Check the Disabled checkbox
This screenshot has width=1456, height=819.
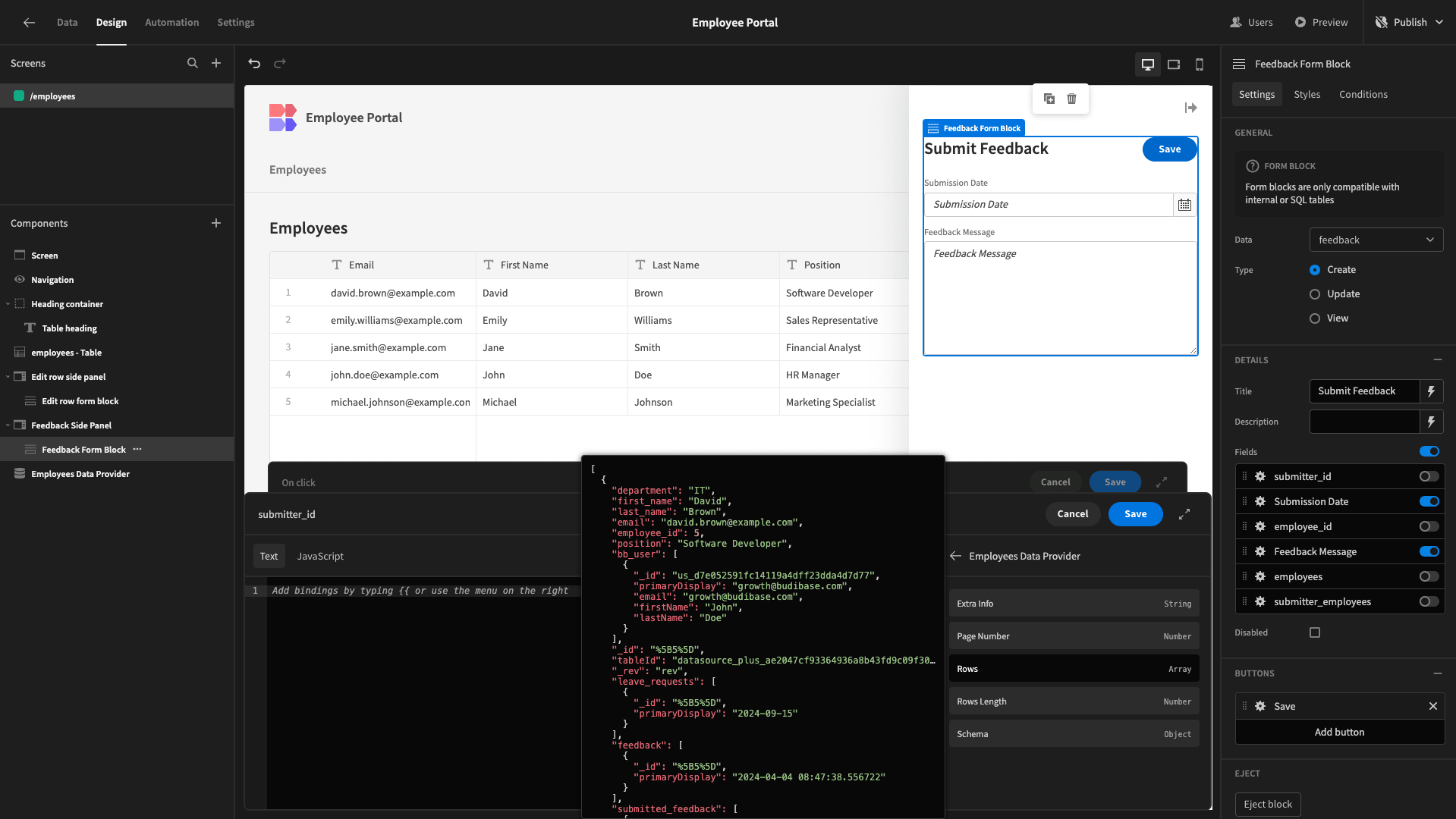(1315, 632)
